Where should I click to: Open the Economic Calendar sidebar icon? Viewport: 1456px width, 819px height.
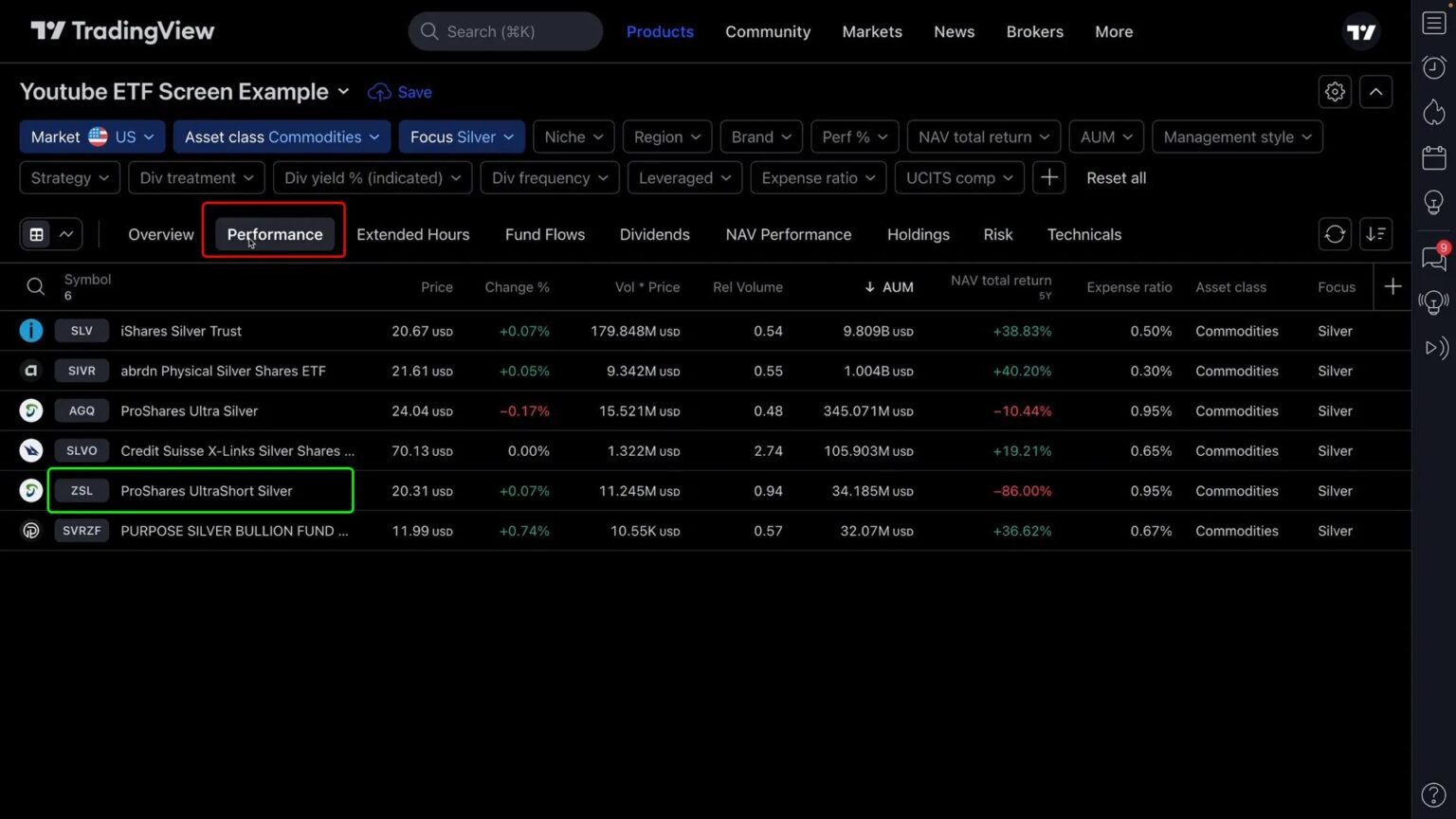pyautogui.click(x=1433, y=157)
